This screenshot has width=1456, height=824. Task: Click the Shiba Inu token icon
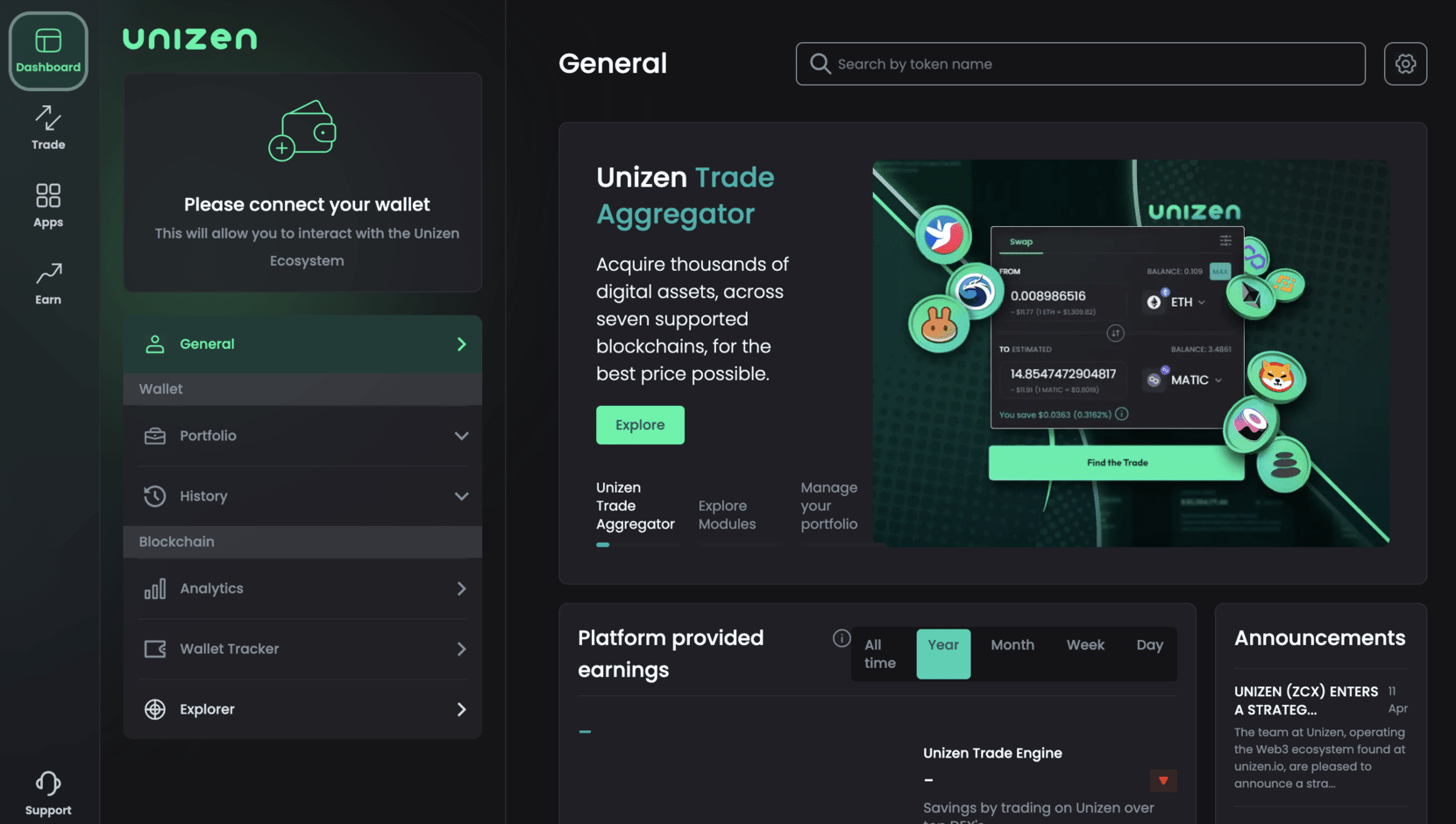click(1276, 377)
